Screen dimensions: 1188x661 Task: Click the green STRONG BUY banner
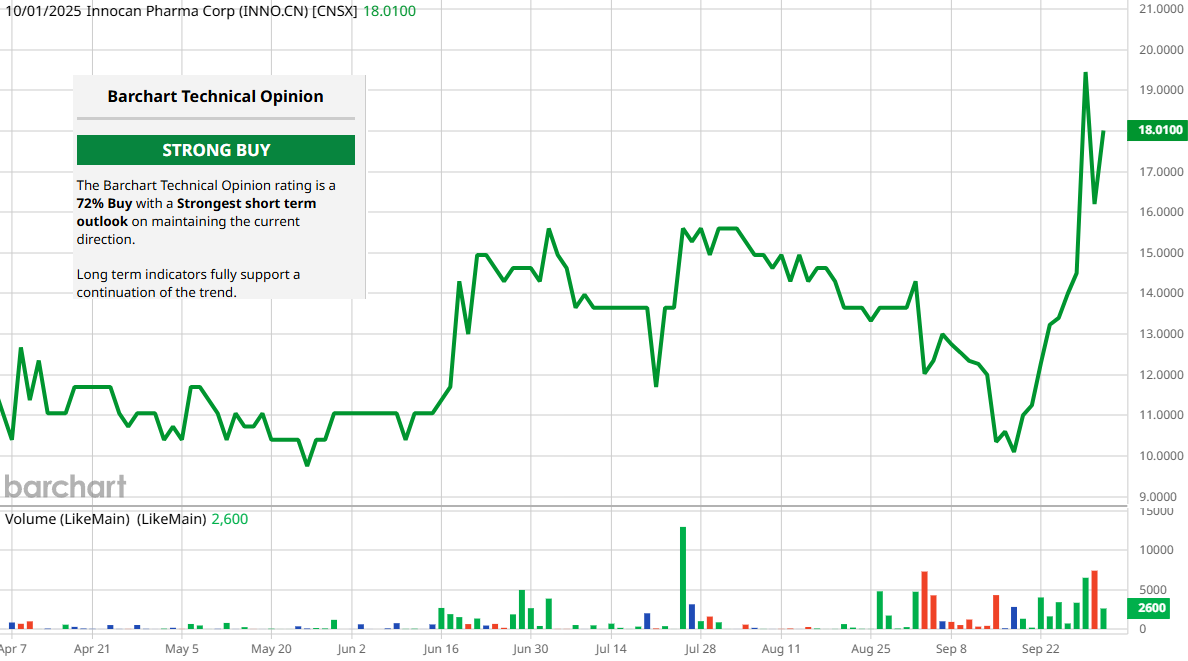point(216,150)
